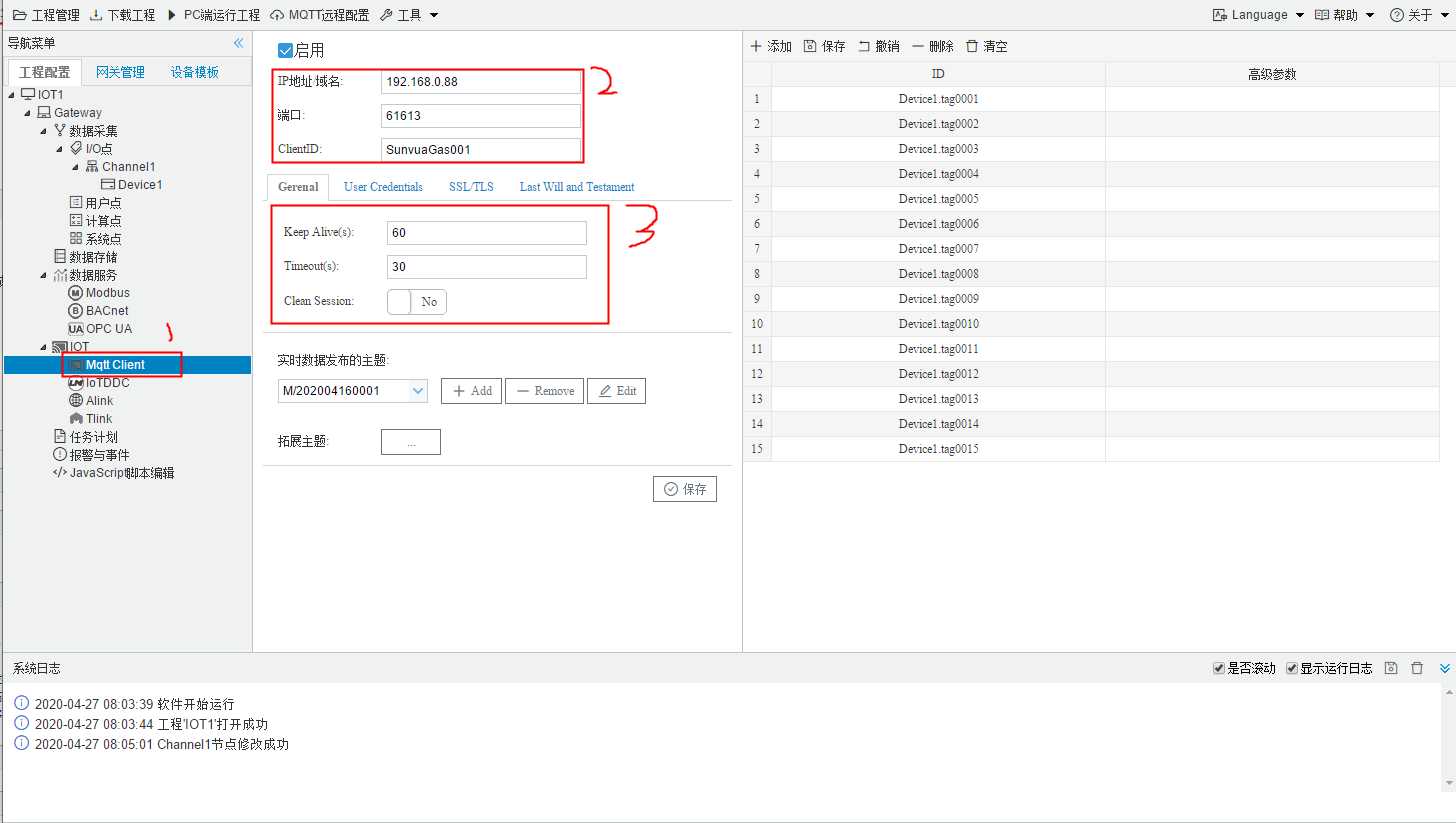Switch to the 网关管理 tab
Viewport: 1456px width, 823px height.
click(x=120, y=72)
